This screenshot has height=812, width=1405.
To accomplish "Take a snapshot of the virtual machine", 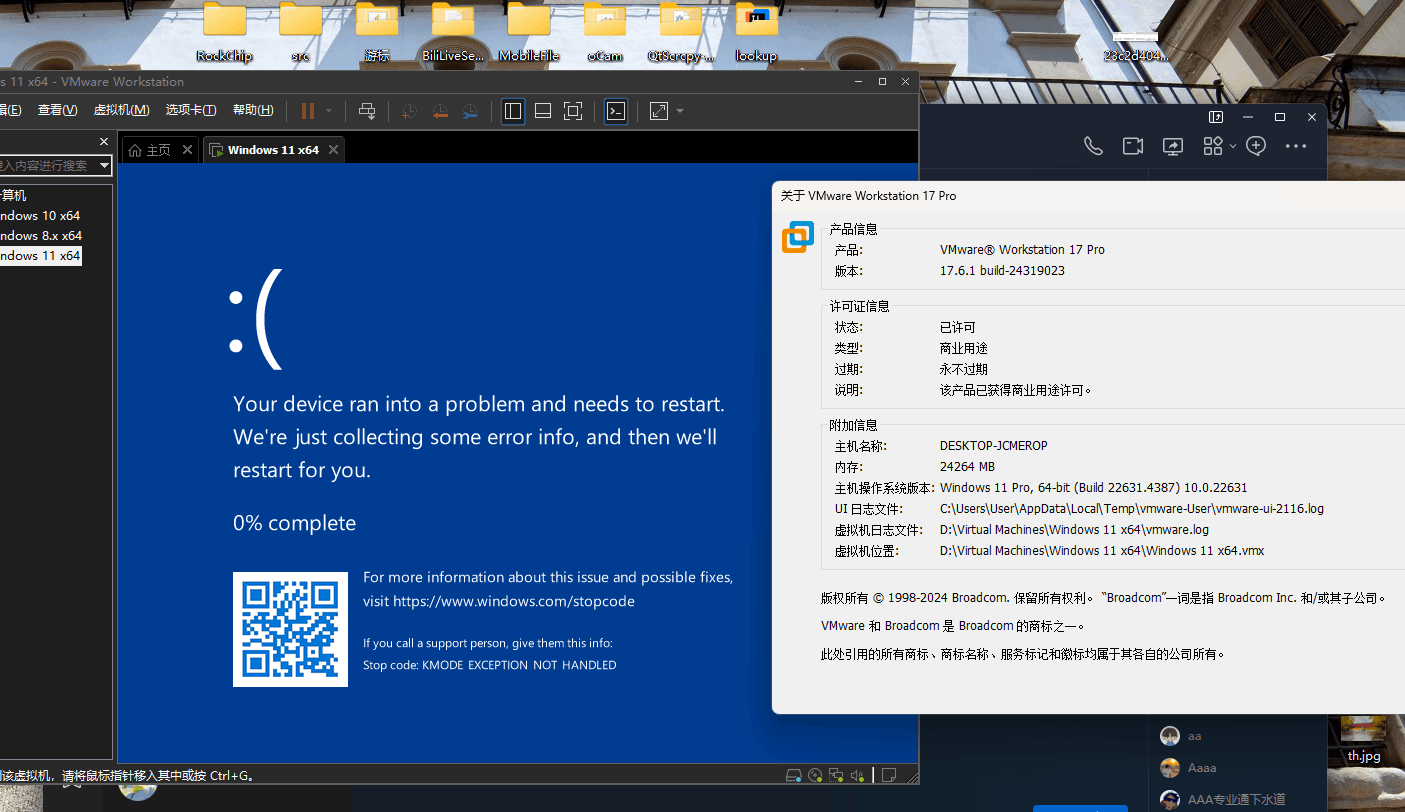I will tap(409, 111).
